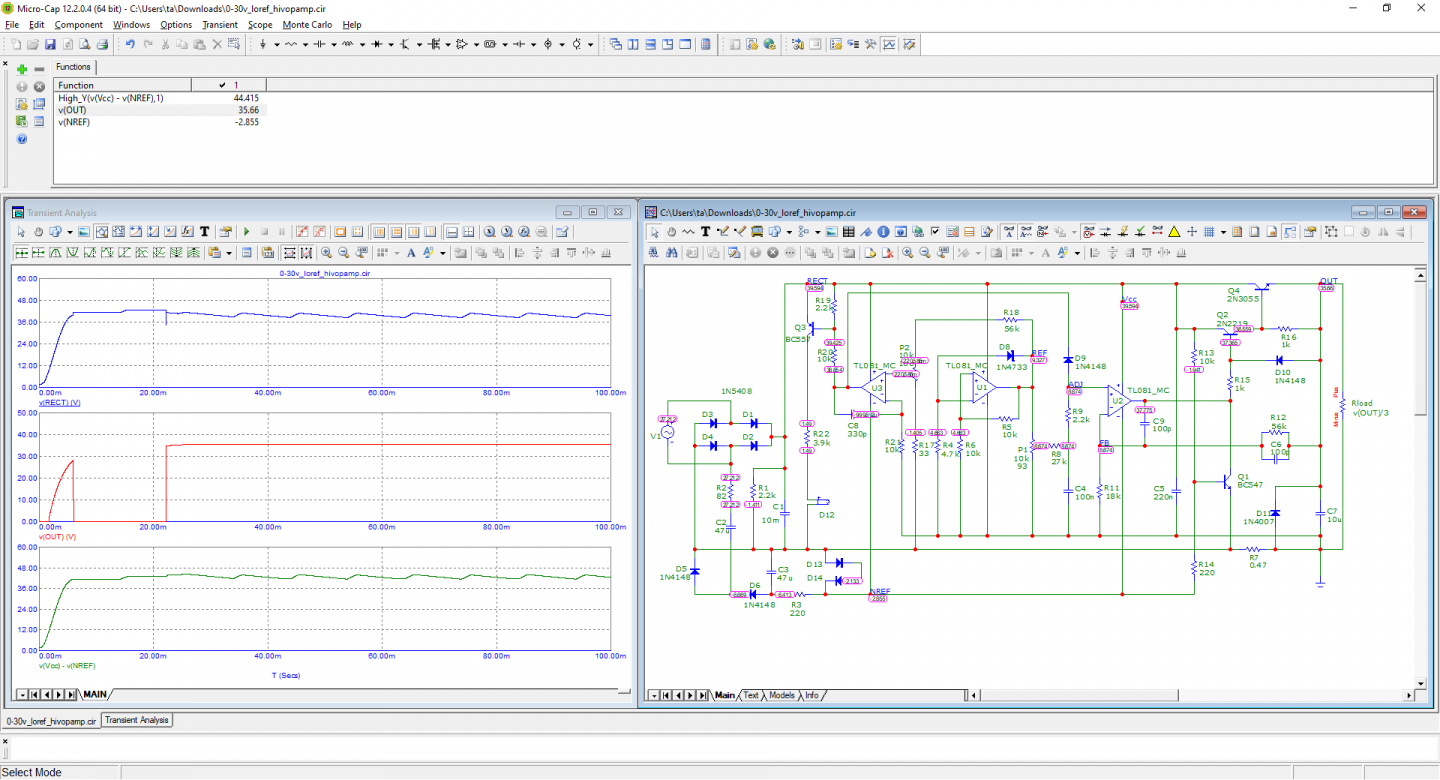This screenshot has width=1440, height=780.
Task: Click the zoom-in magnifier in schematic toolbar
Action: coord(907,253)
